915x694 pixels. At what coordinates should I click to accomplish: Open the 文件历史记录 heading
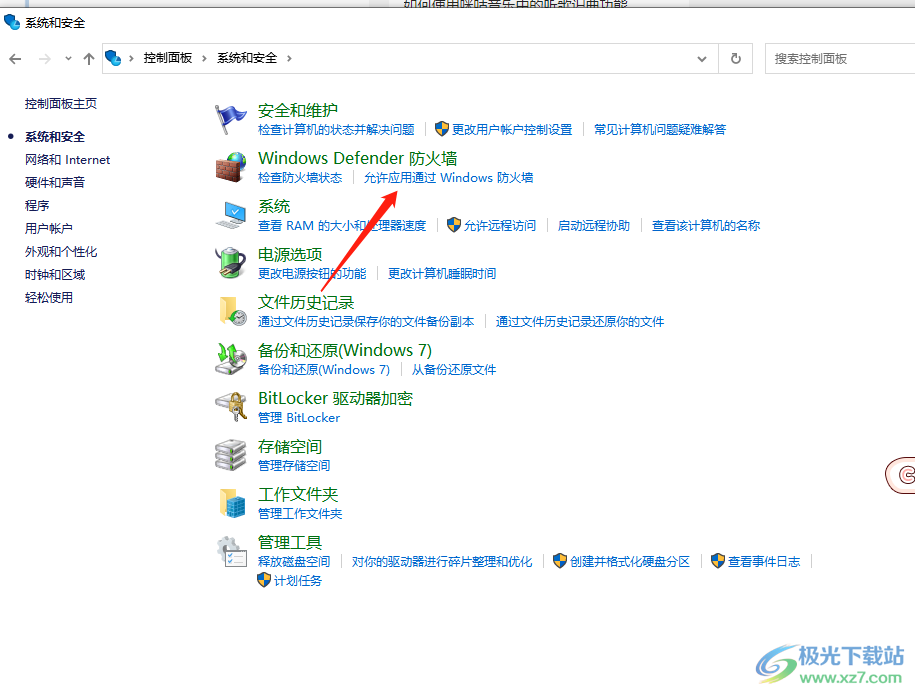point(306,302)
